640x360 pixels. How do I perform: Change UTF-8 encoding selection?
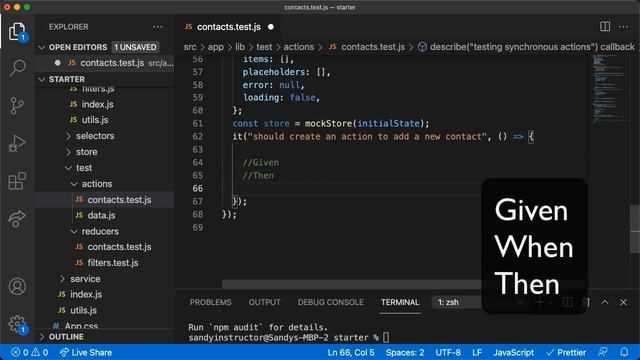click(448, 352)
